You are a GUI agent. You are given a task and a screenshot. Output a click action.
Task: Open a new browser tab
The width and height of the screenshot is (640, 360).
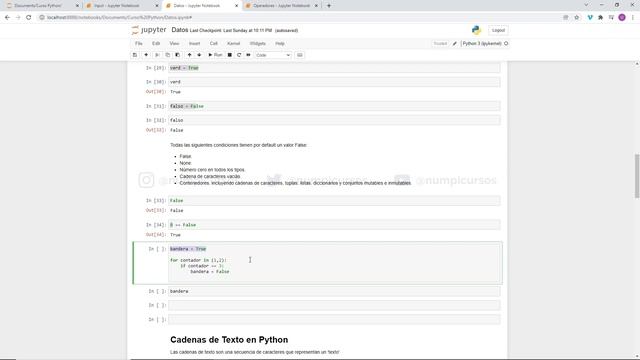(329, 6)
